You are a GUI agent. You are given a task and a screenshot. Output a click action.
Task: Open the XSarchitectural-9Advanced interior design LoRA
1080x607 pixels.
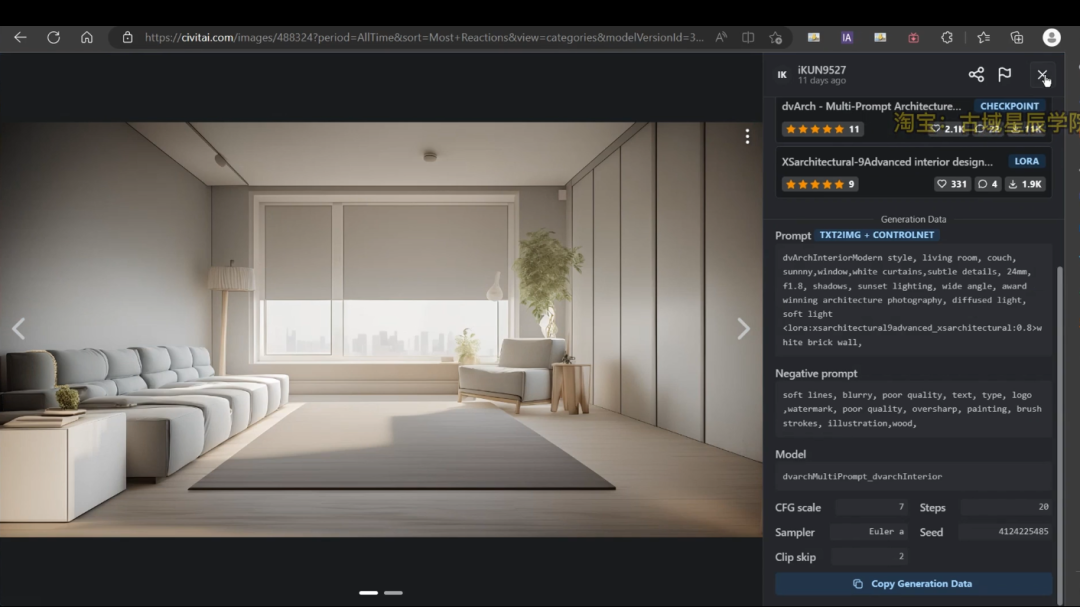[887, 161]
